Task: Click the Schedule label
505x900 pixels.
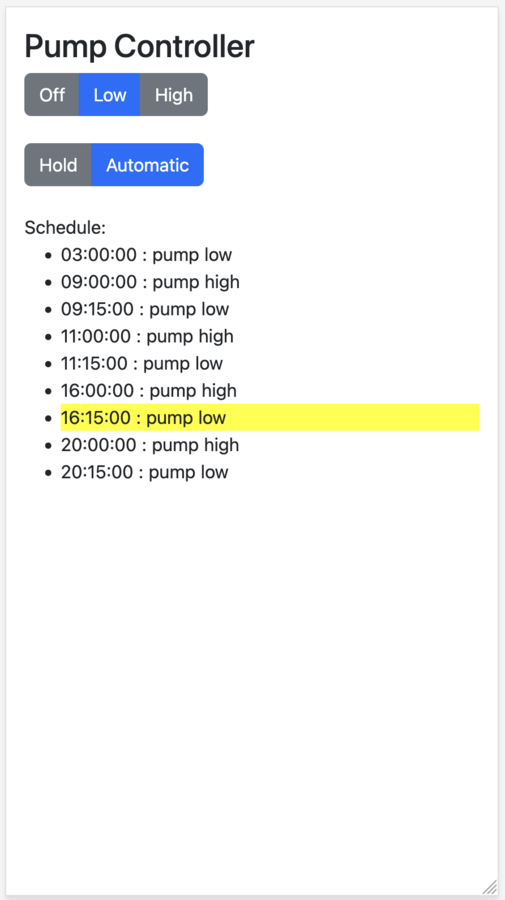Action: (x=65, y=227)
